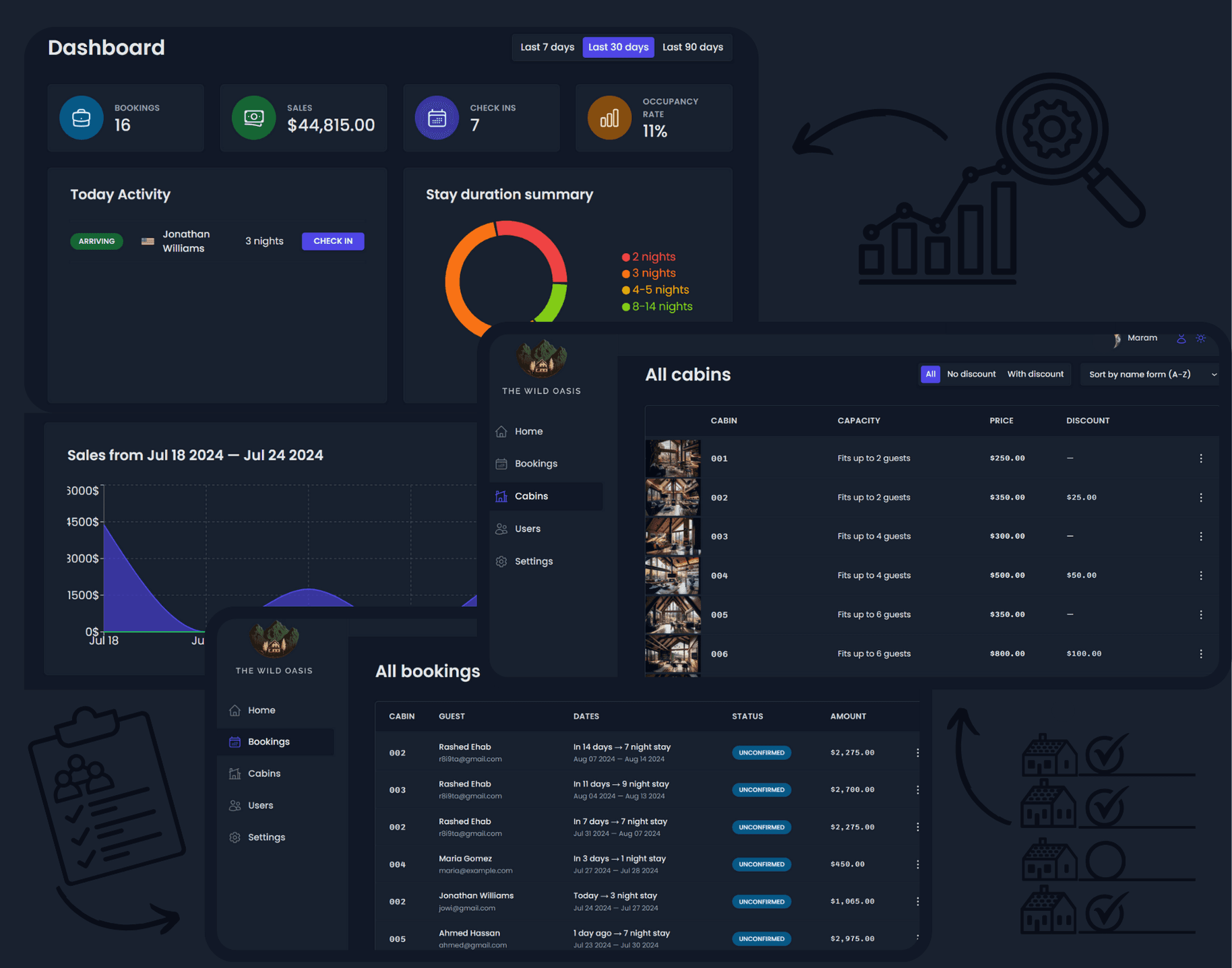Click the CAPACITY column header
The height and width of the screenshot is (968, 1232).
tap(859, 420)
